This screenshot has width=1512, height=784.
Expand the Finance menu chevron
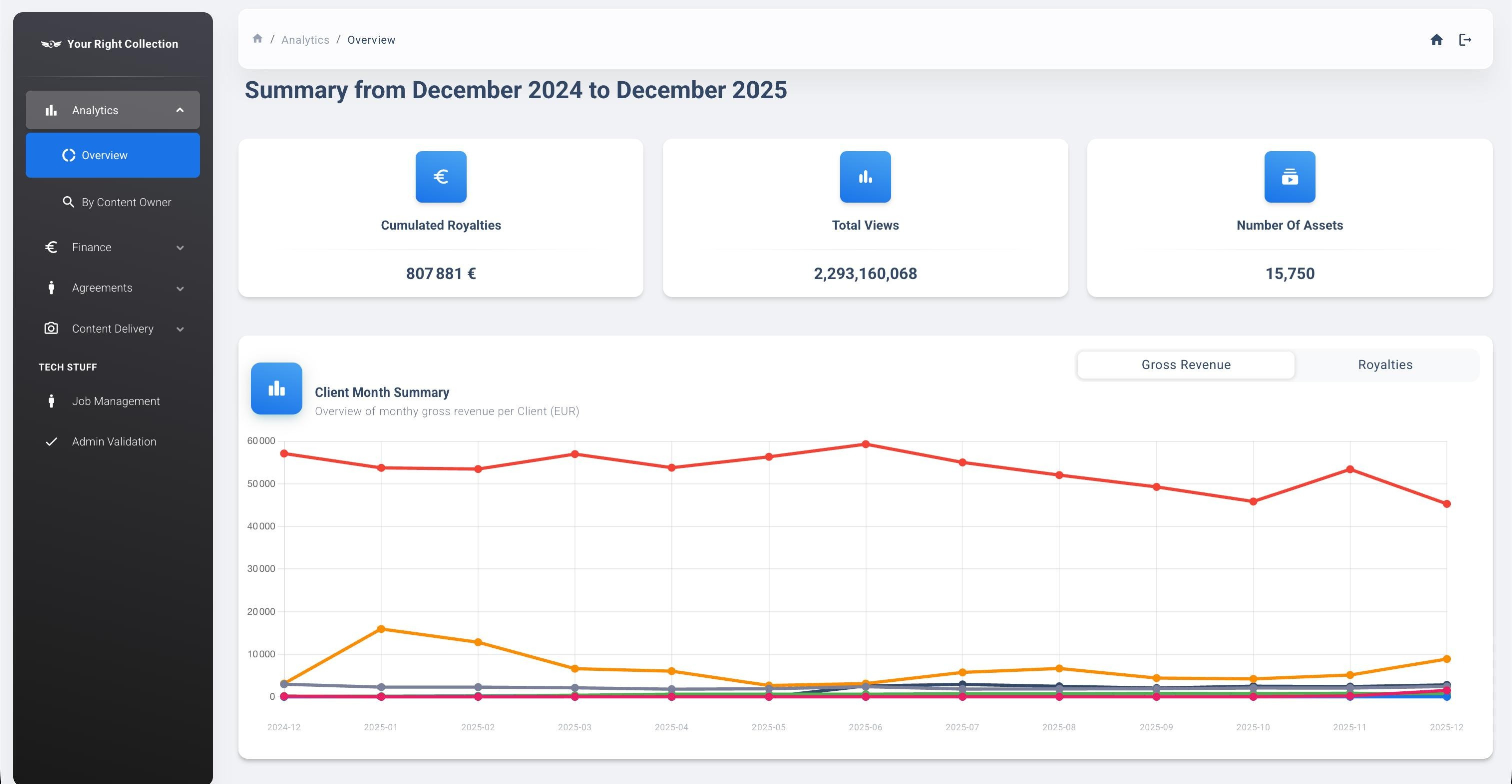click(x=180, y=248)
